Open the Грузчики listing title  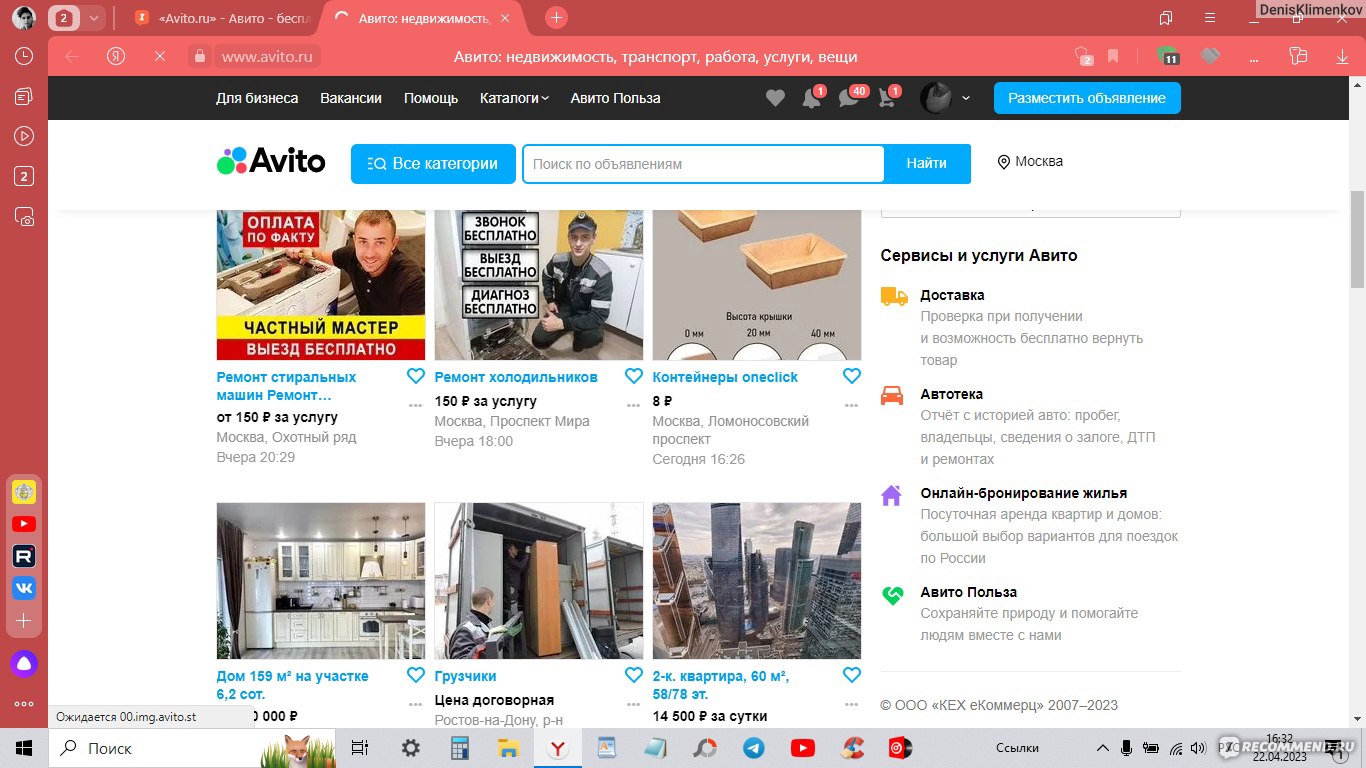point(465,676)
